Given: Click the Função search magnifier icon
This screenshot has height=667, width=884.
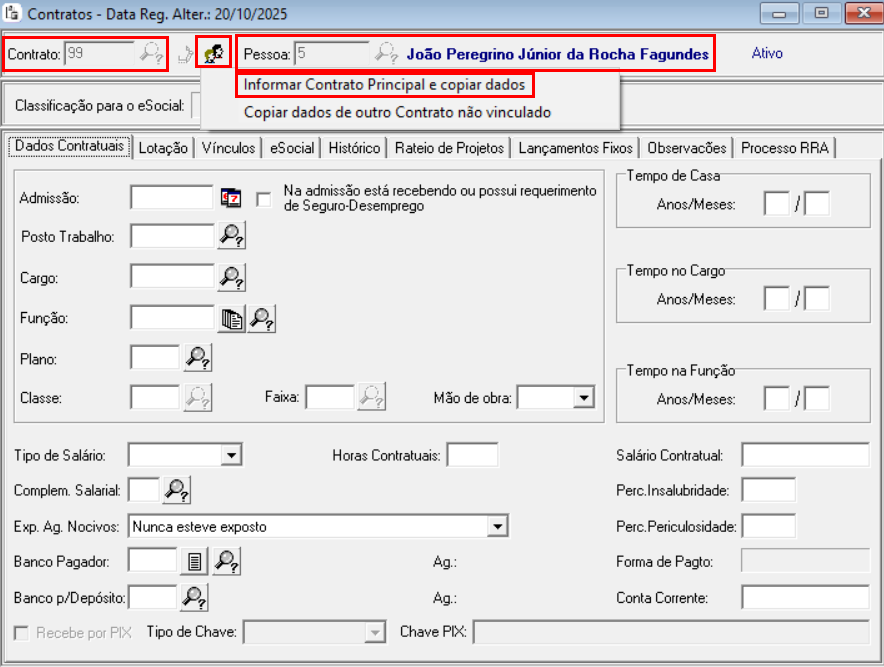Looking at the screenshot, I should 261,319.
